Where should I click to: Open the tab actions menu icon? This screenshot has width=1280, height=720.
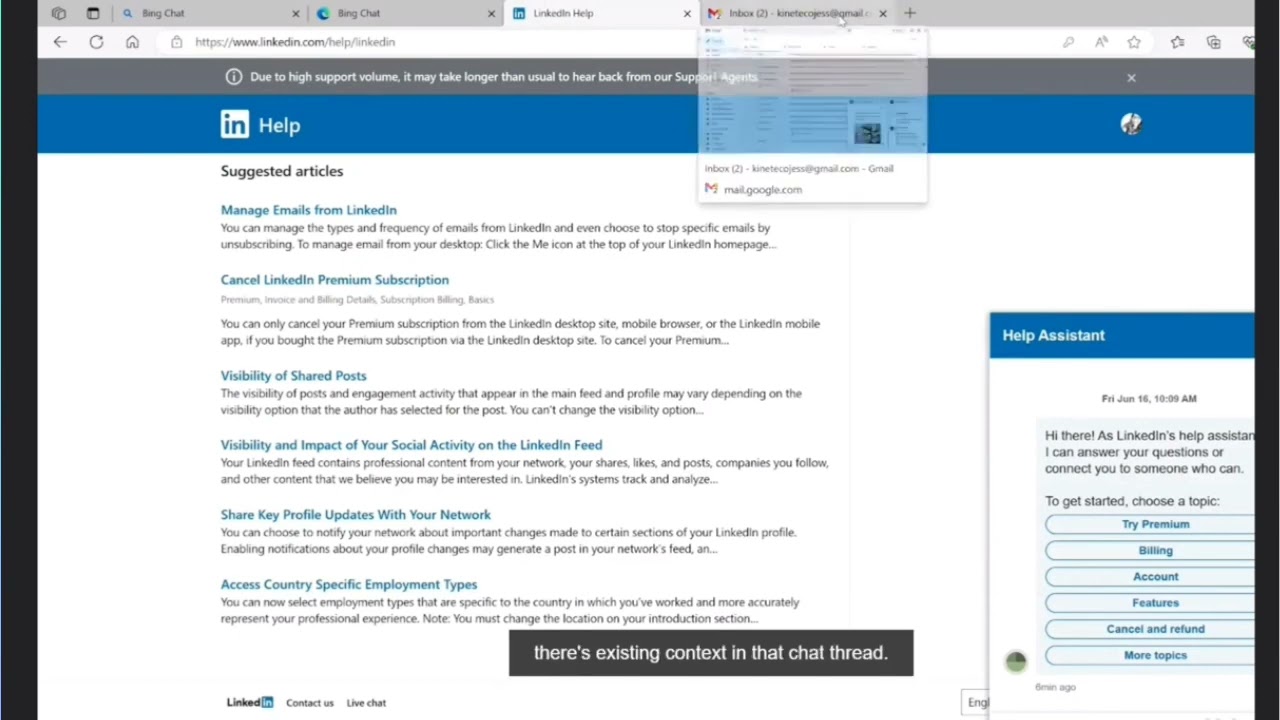[93, 13]
